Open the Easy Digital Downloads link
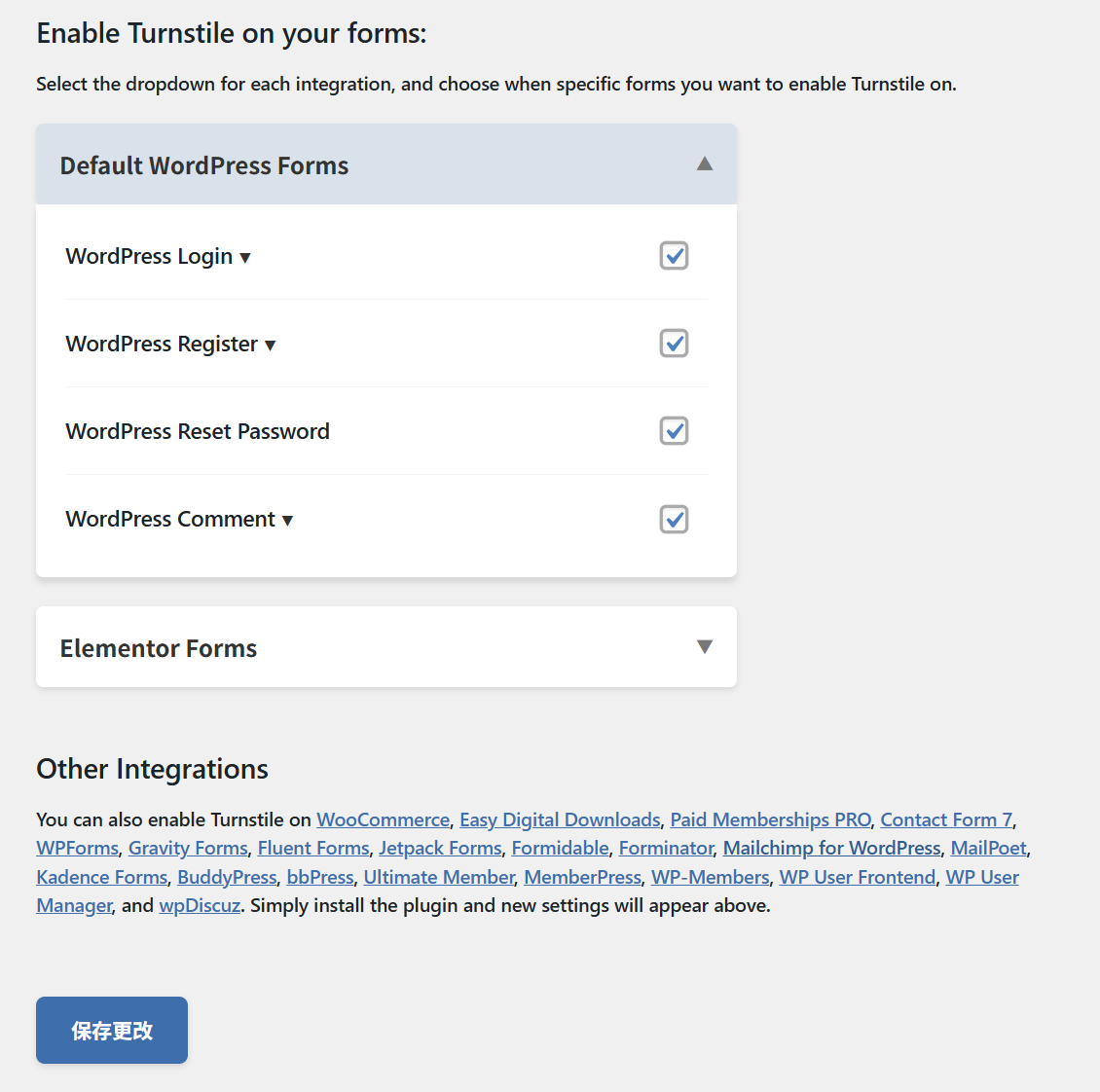The image size is (1100, 1092). coord(560,819)
